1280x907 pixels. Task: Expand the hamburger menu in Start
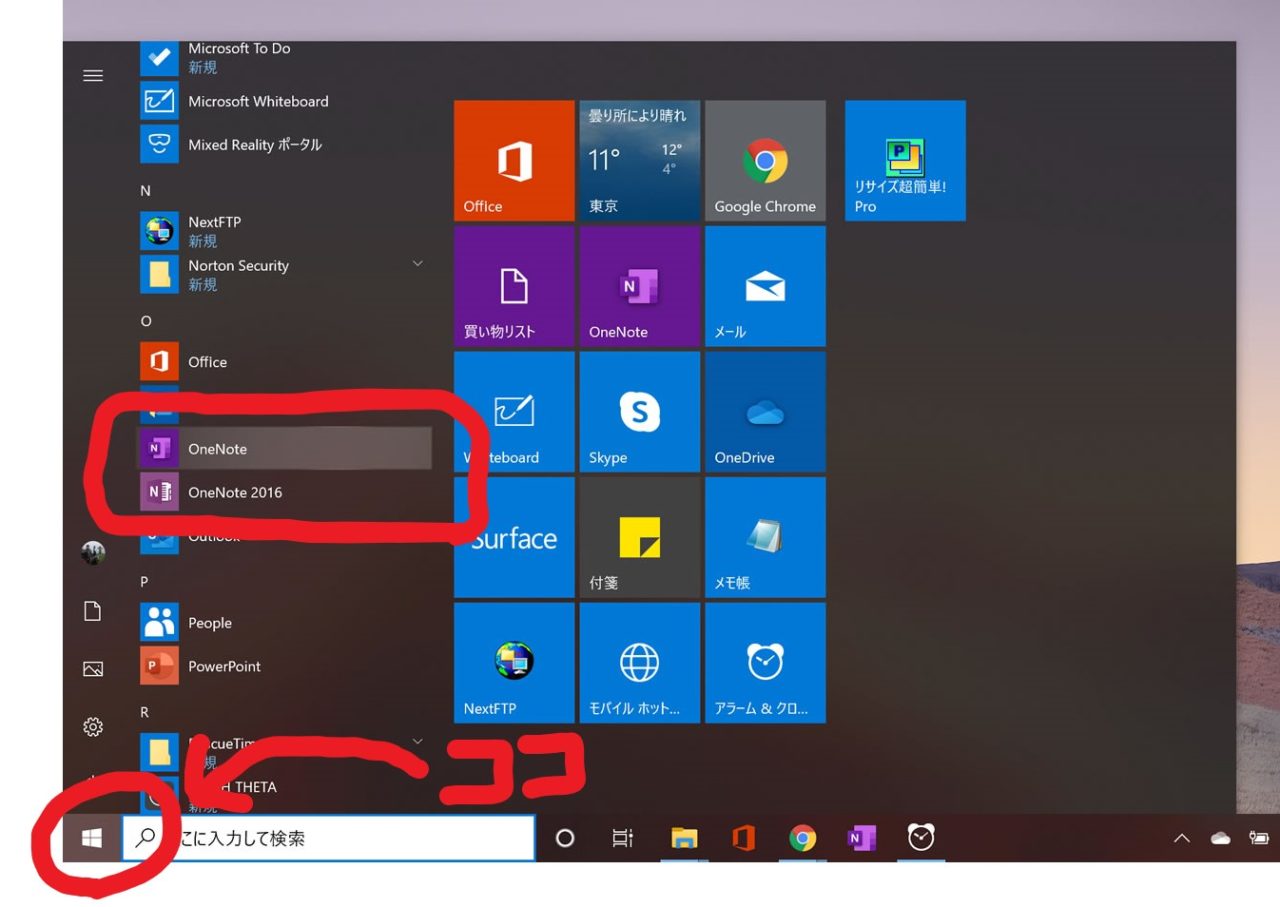click(93, 76)
